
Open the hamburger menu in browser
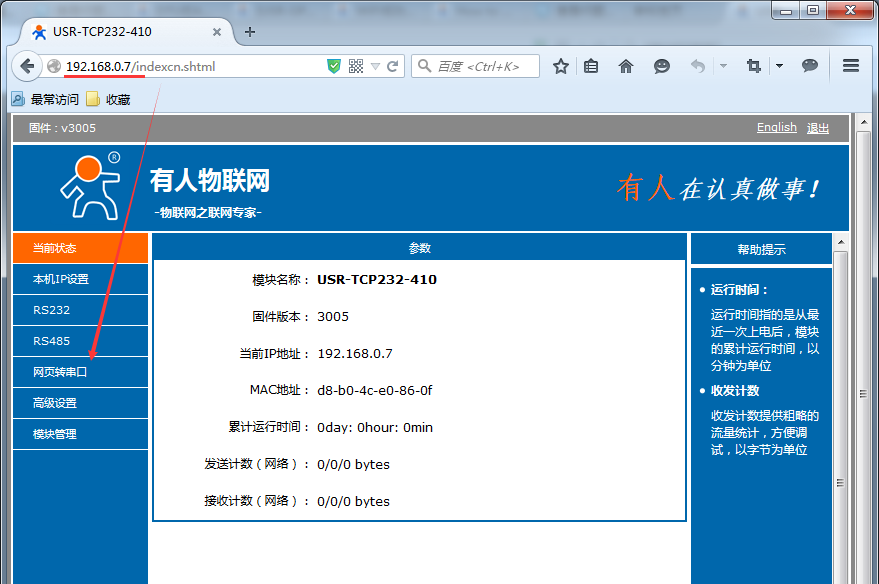851,67
